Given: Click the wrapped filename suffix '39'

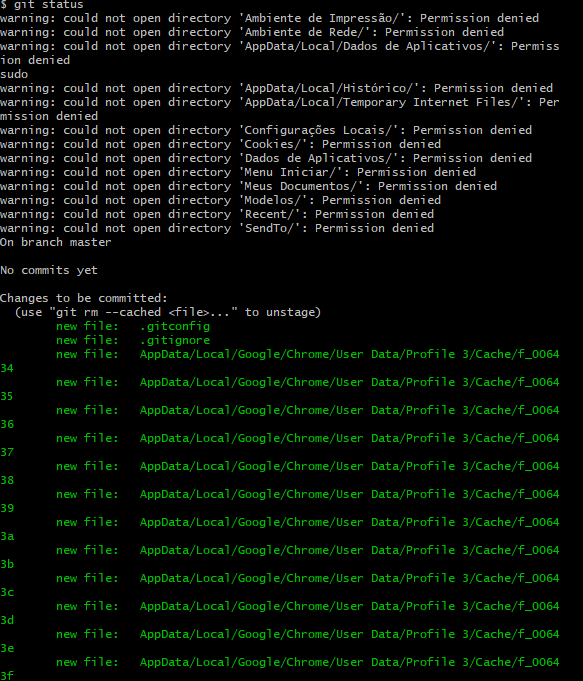Looking at the screenshot, I should tap(7, 508).
